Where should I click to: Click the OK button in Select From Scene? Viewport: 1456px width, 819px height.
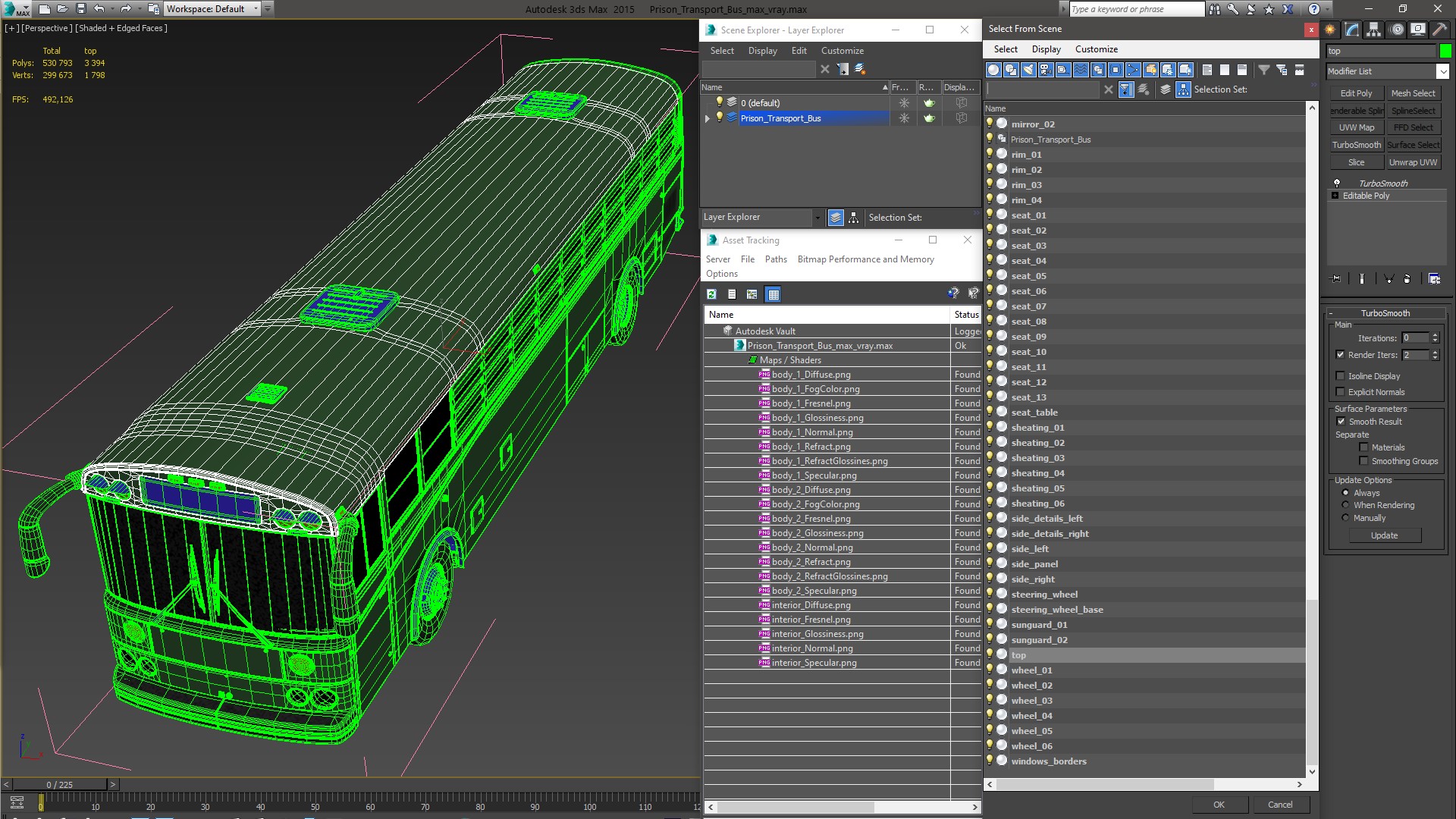pos(1219,805)
